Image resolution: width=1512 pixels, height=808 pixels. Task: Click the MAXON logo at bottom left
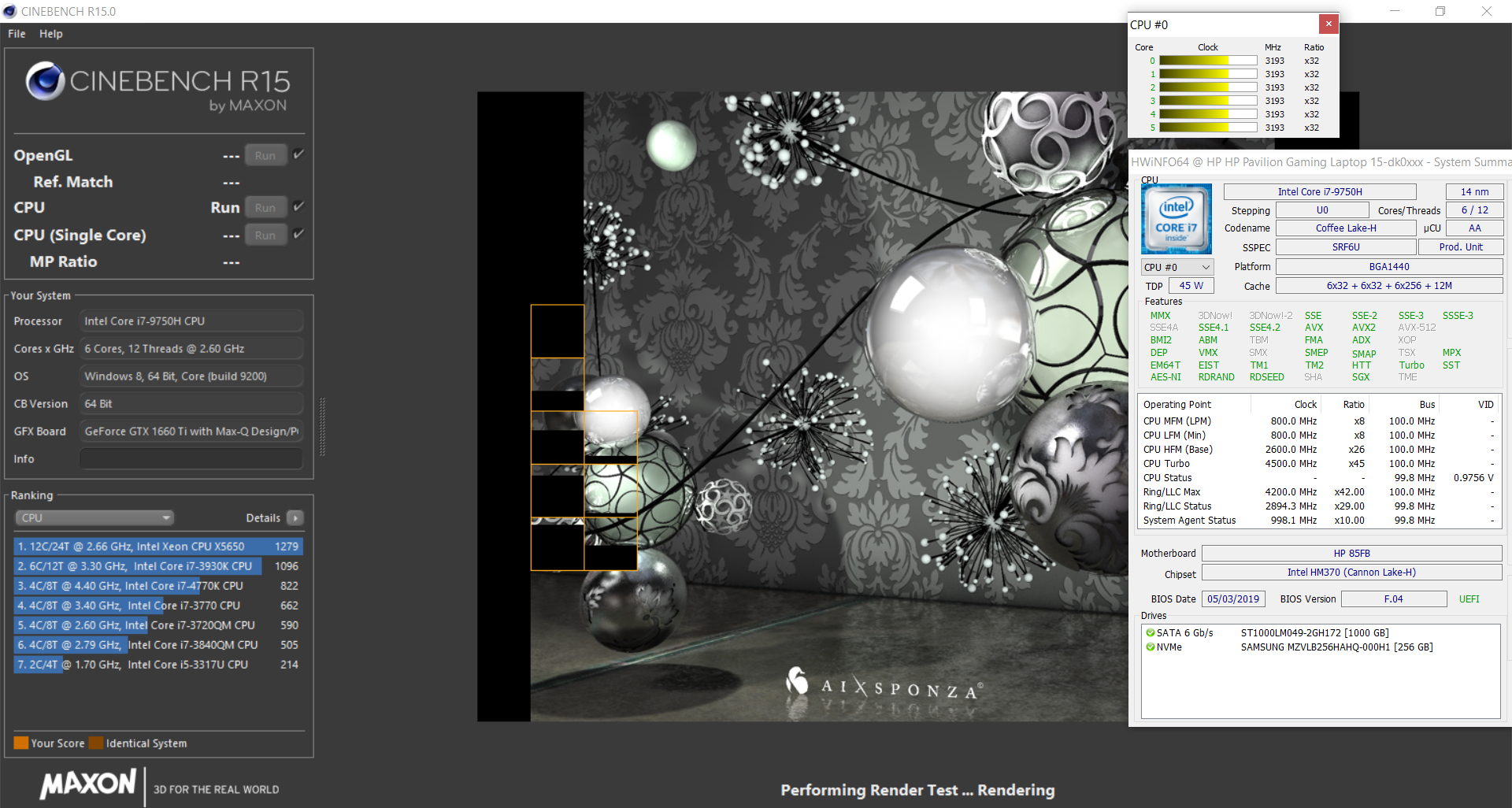[x=88, y=784]
